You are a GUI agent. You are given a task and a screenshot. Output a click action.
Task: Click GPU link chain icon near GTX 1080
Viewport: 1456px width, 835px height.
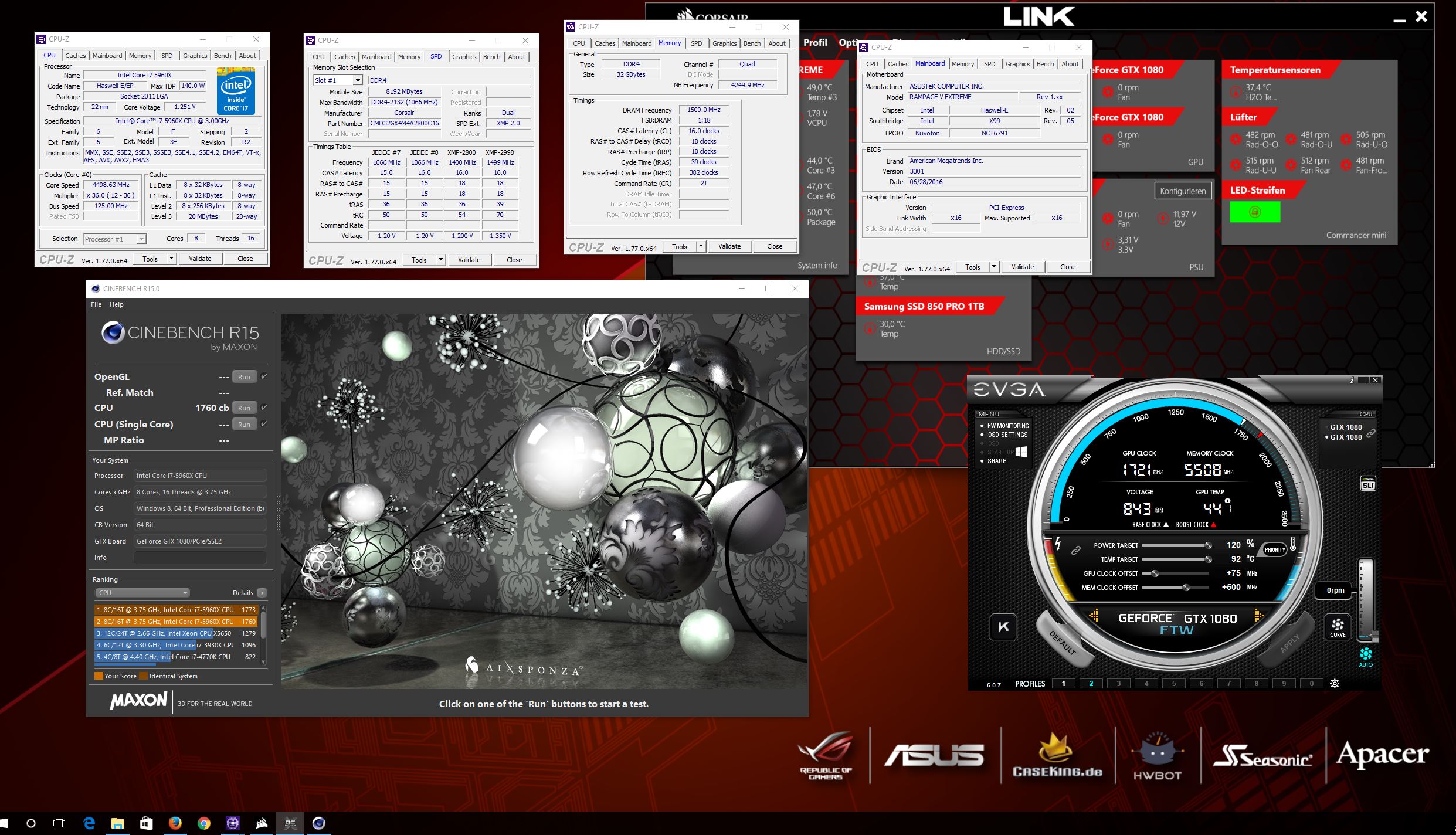(1371, 433)
